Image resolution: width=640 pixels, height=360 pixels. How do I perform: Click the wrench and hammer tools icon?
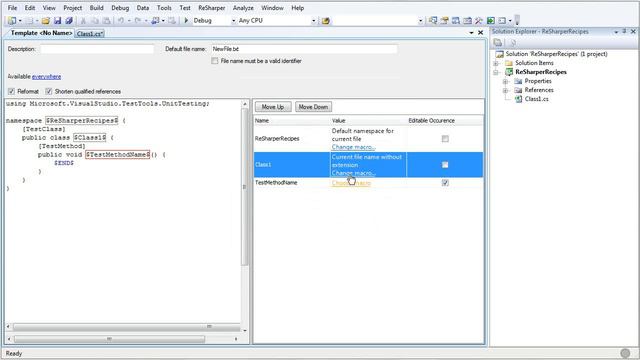[479, 20]
